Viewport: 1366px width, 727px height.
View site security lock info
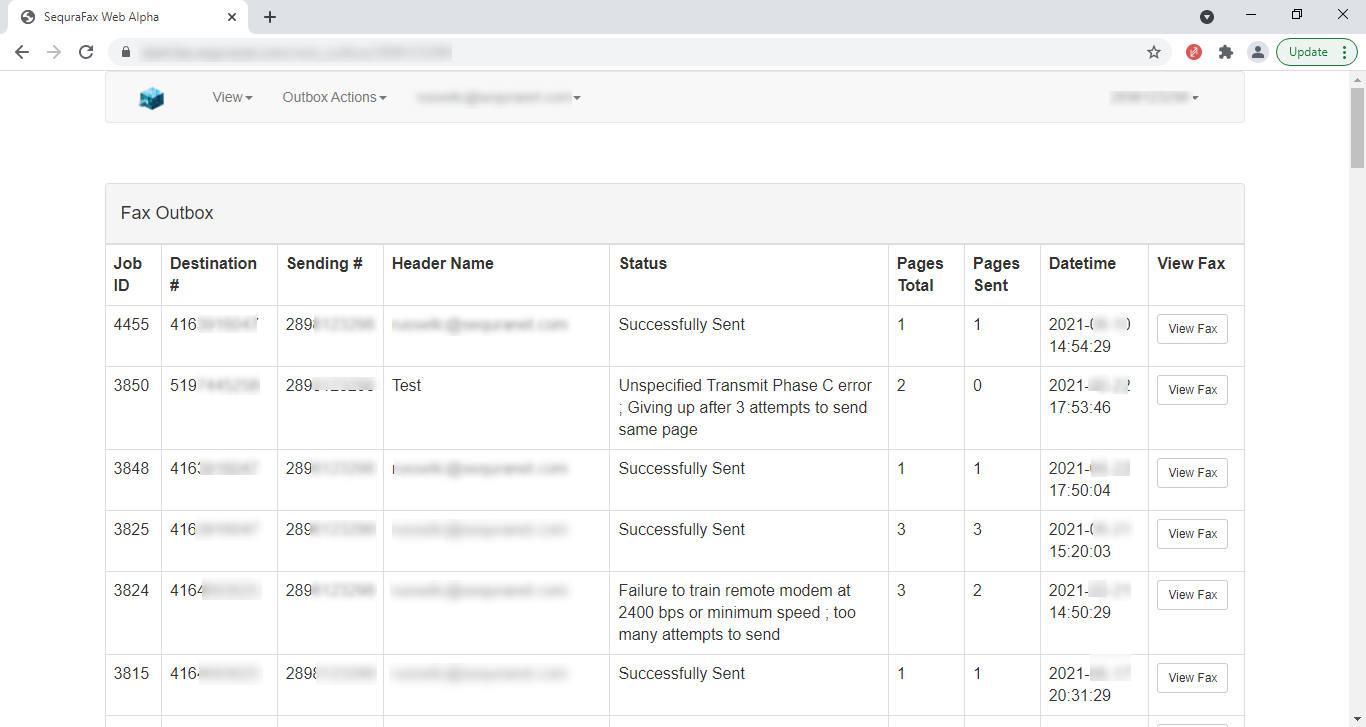pos(126,52)
